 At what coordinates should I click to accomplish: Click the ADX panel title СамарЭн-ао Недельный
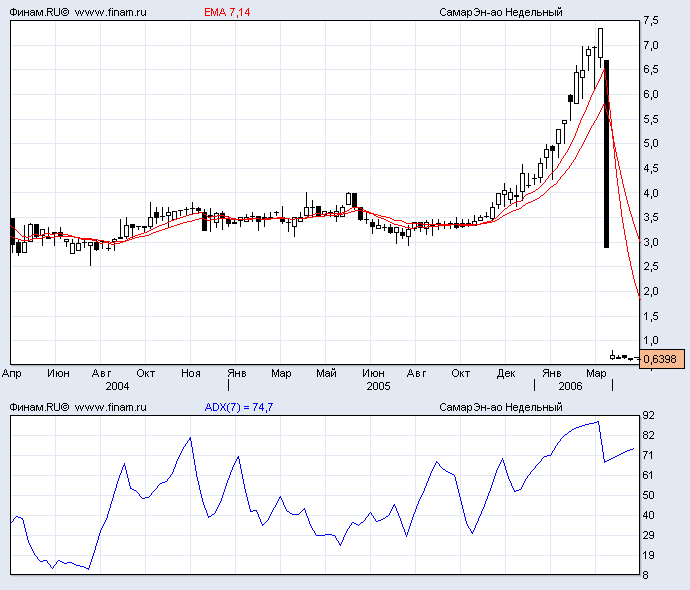point(500,407)
